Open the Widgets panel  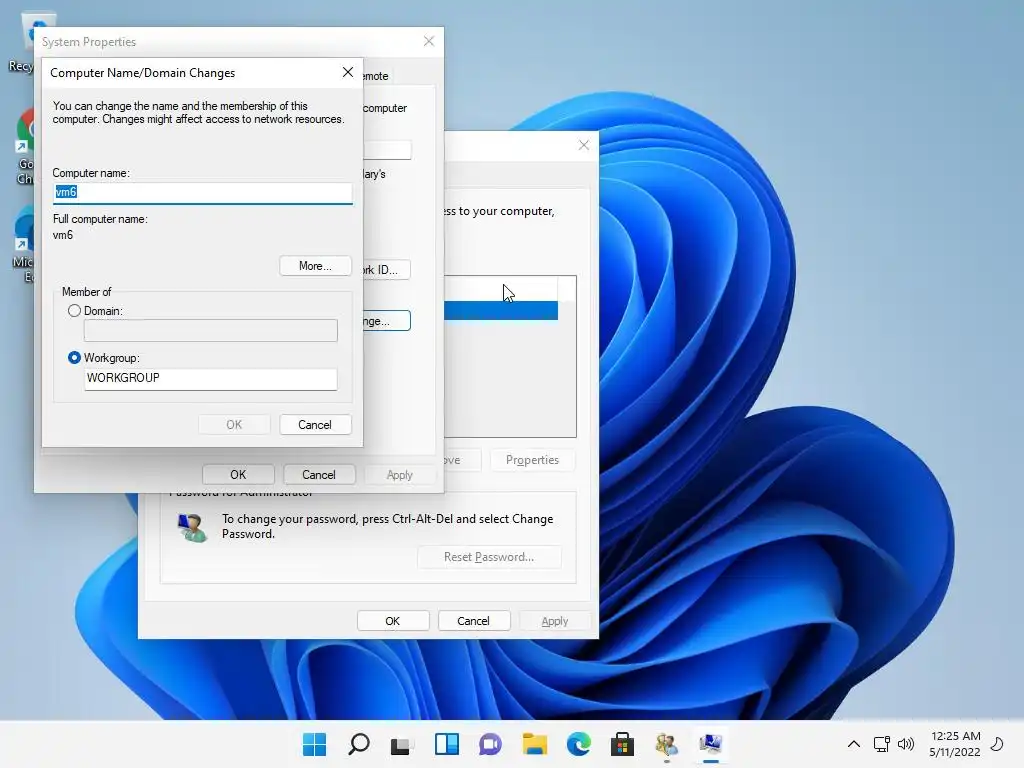tap(447, 744)
